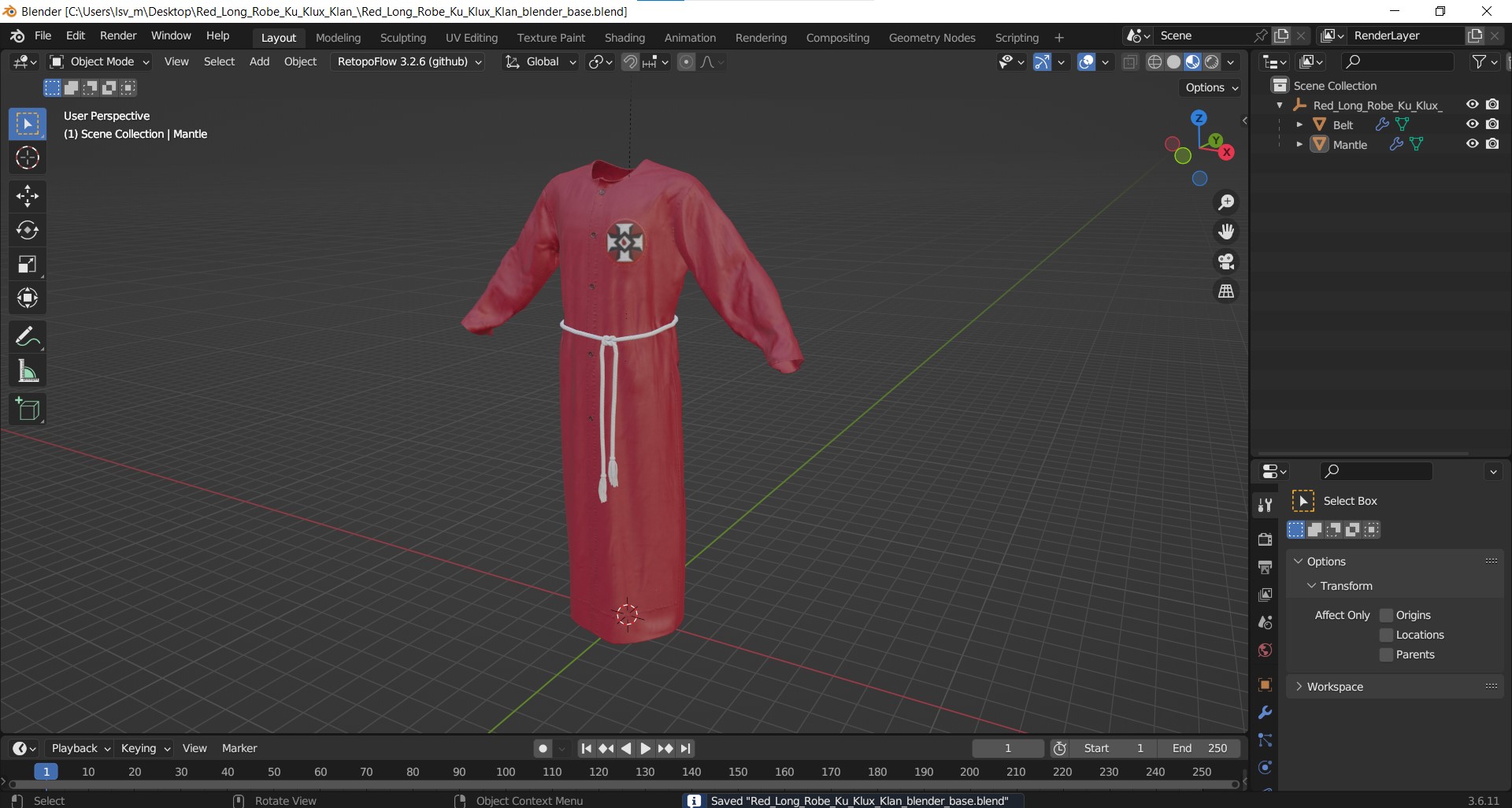Open the Object Mode dropdown
This screenshot has height=808, width=1512.
point(98,62)
